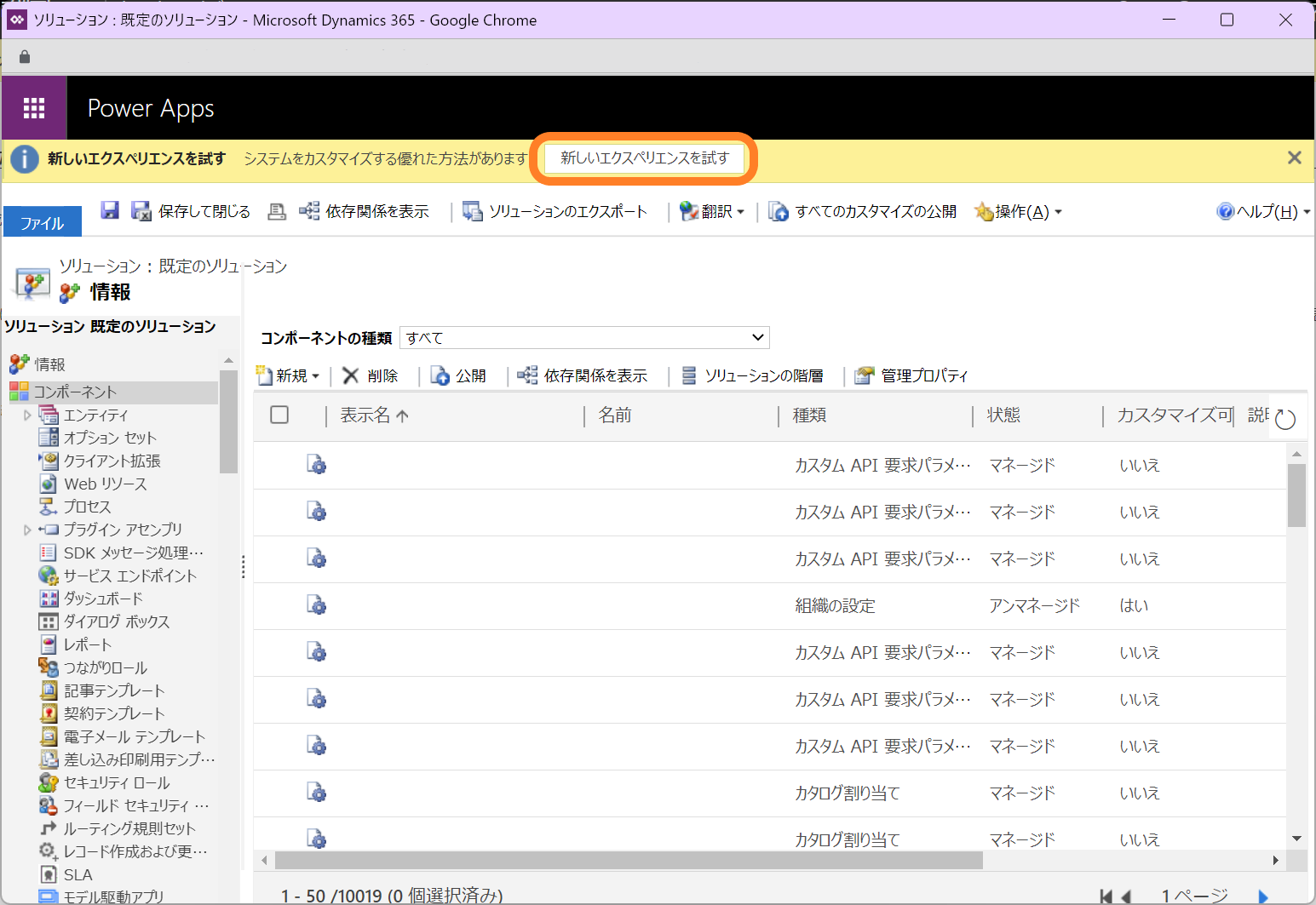Click the 削除 button
This screenshot has width=1316, height=905.
pos(370,375)
